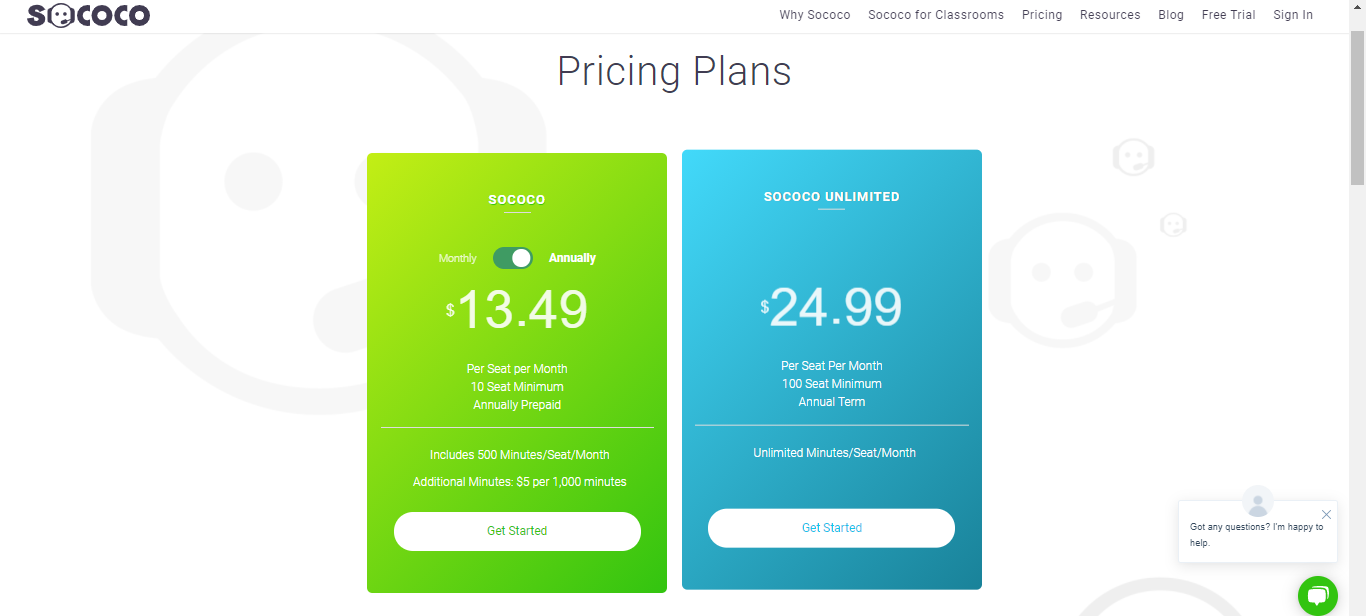Open the Why Sococo menu item

815,15
